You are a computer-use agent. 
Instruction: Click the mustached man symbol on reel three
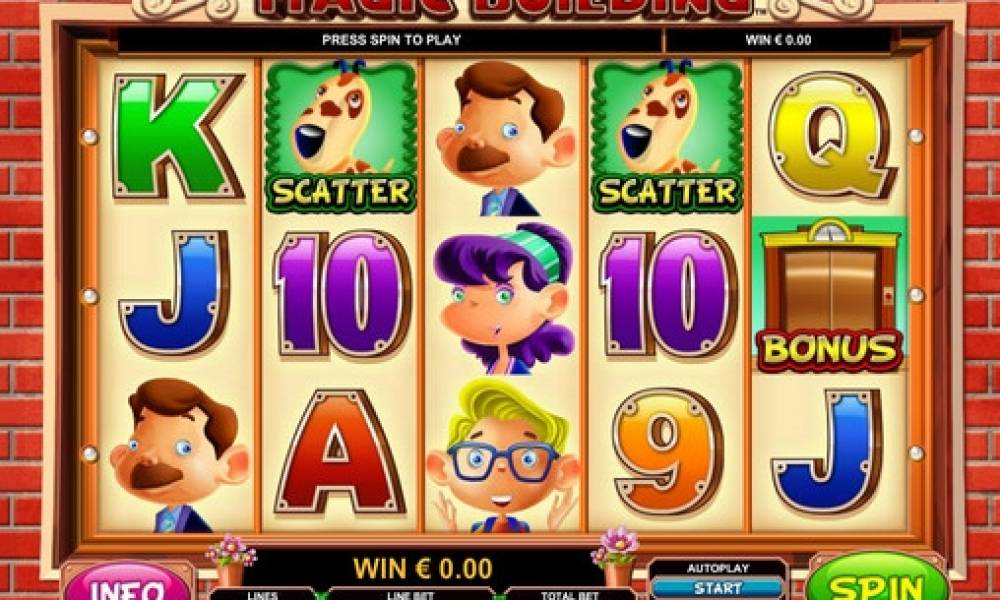point(505,138)
